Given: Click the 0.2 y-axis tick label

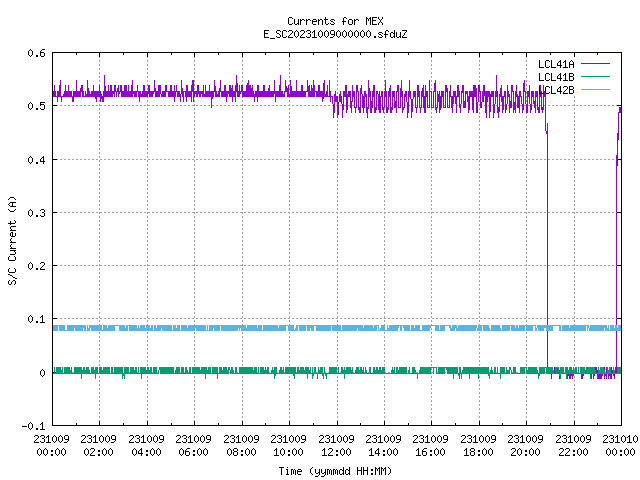Looking at the screenshot, I should pos(36,266).
